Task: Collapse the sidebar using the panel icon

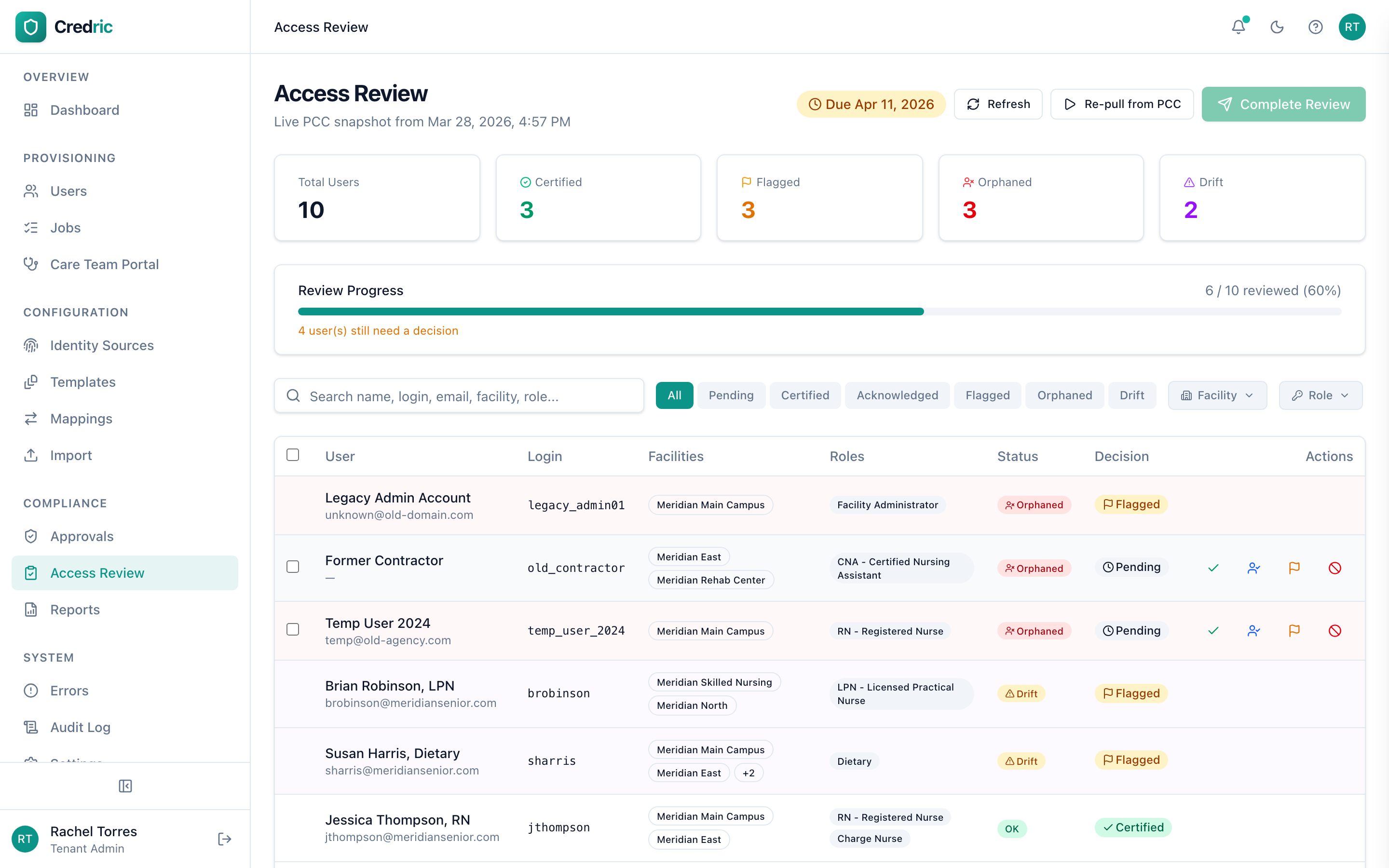Action: [125, 787]
